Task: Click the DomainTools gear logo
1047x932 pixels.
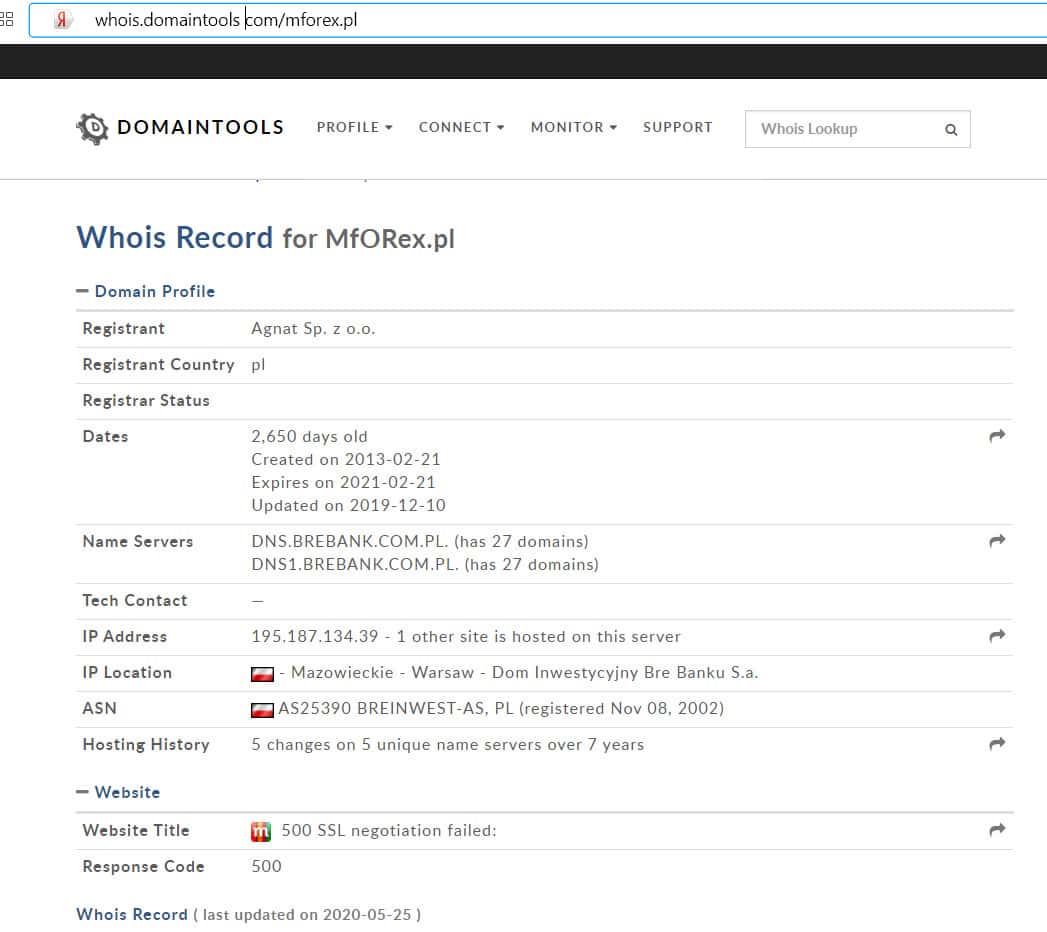Action: (92, 128)
